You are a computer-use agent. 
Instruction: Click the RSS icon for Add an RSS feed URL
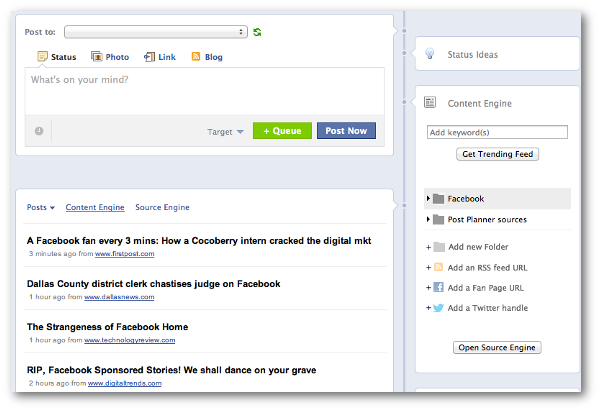(439, 267)
